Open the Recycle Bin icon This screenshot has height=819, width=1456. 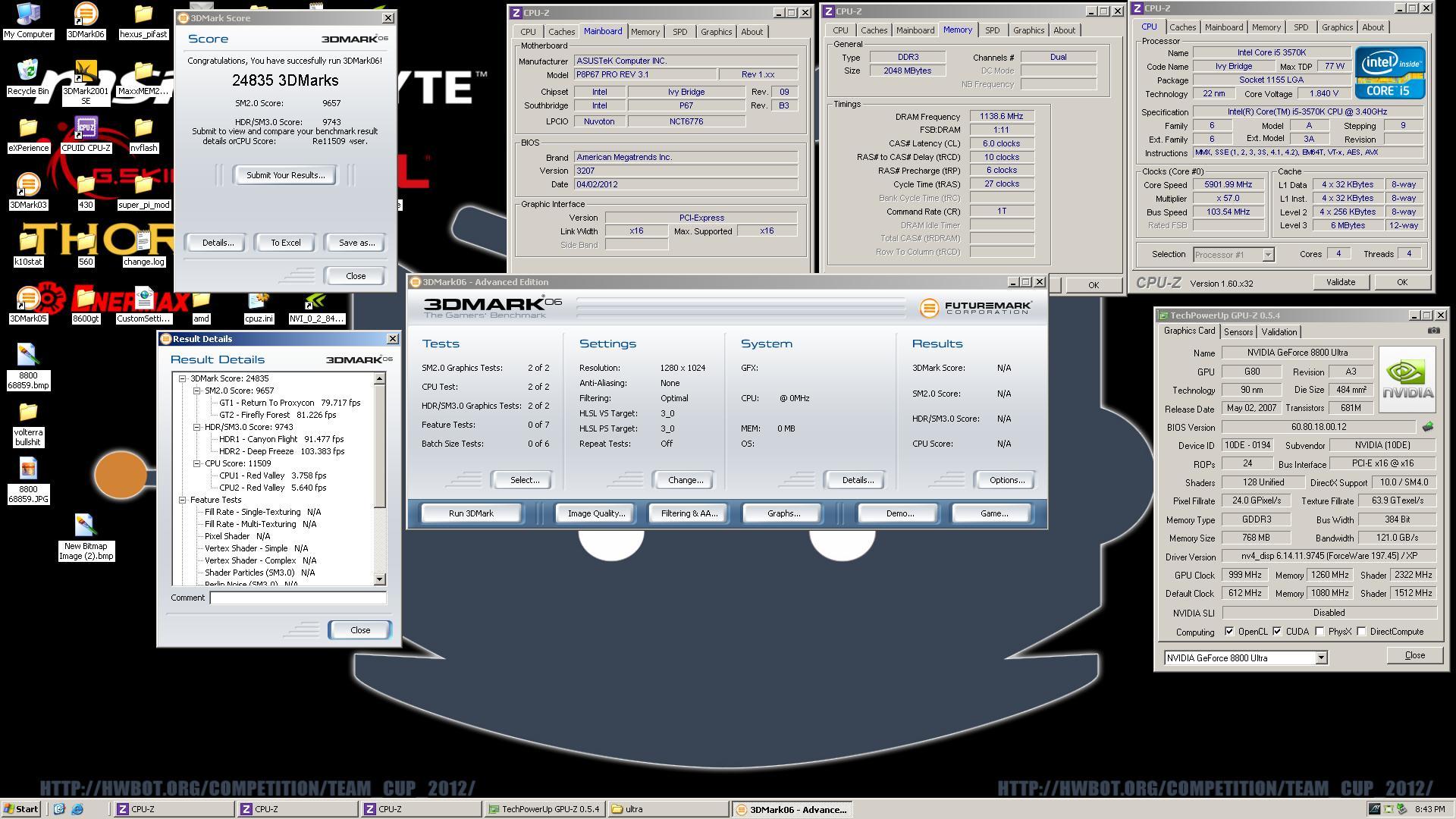[28, 77]
